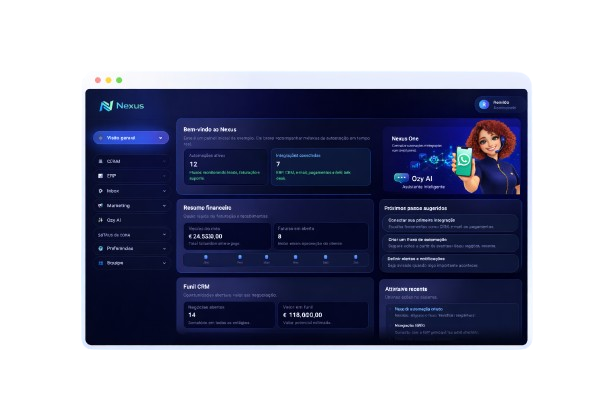The width and height of the screenshot is (612, 408).
Task: Click the Nexus logo icon
Action: (106, 105)
